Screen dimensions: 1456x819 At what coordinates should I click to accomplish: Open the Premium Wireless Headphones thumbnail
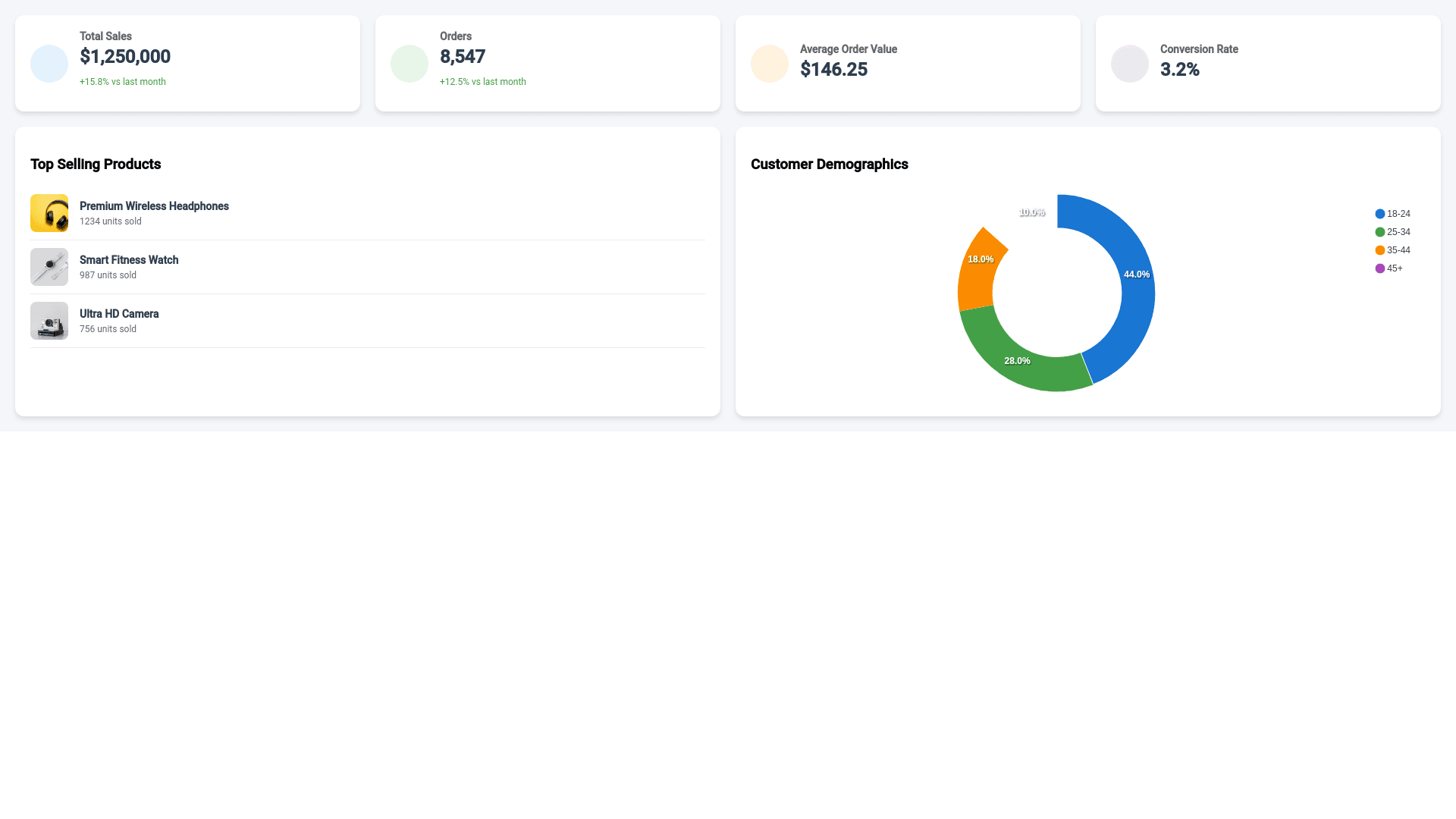49,213
